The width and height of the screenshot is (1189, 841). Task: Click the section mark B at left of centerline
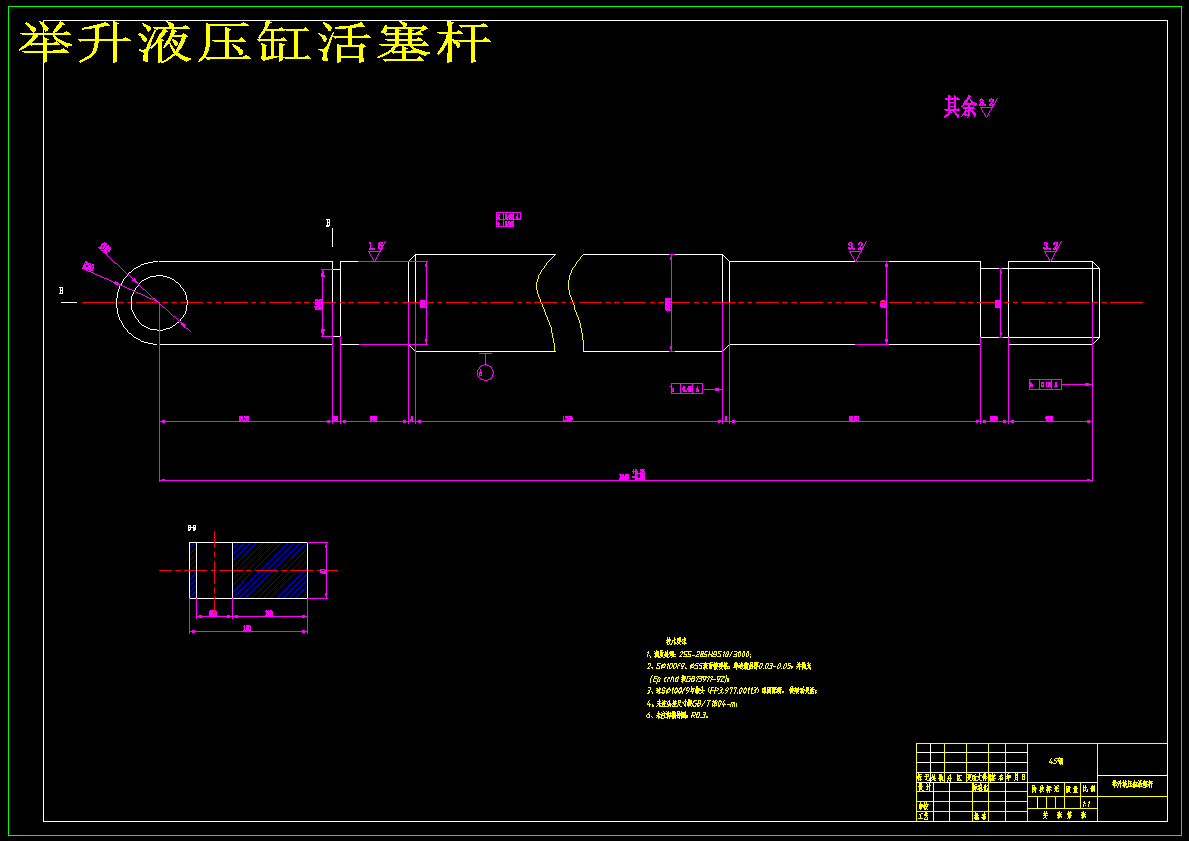pos(61,290)
